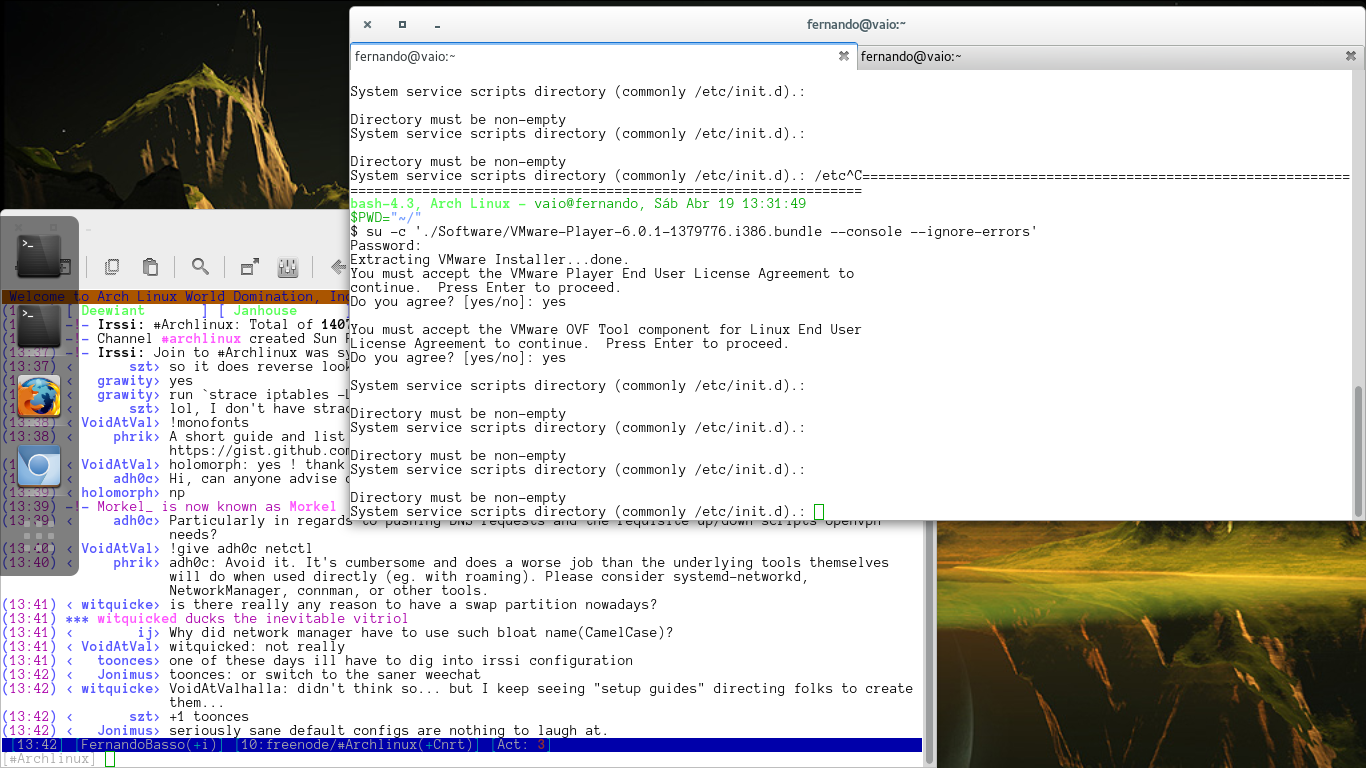Click '10:freenode/#Archlinux(+Cnrt)' in status bar

(x=358, y=745)
